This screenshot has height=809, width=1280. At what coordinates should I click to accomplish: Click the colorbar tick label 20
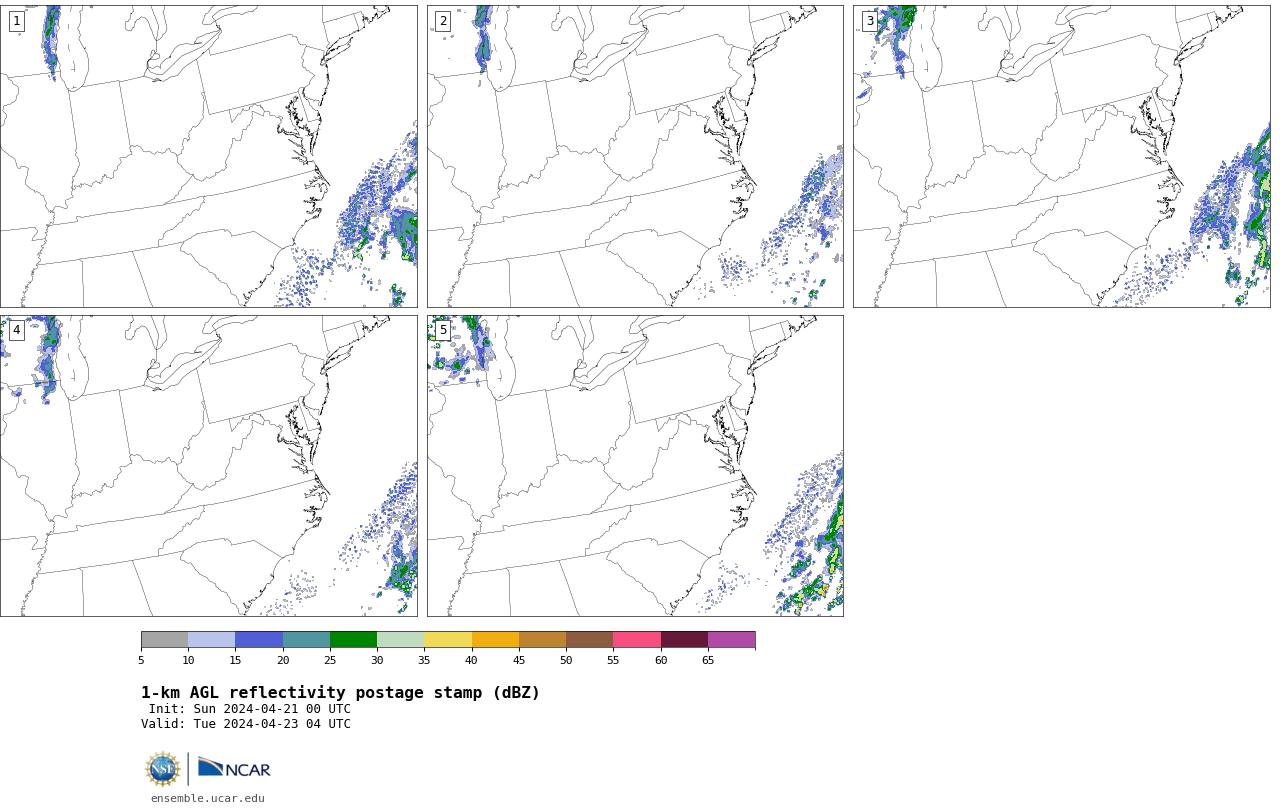283,660
